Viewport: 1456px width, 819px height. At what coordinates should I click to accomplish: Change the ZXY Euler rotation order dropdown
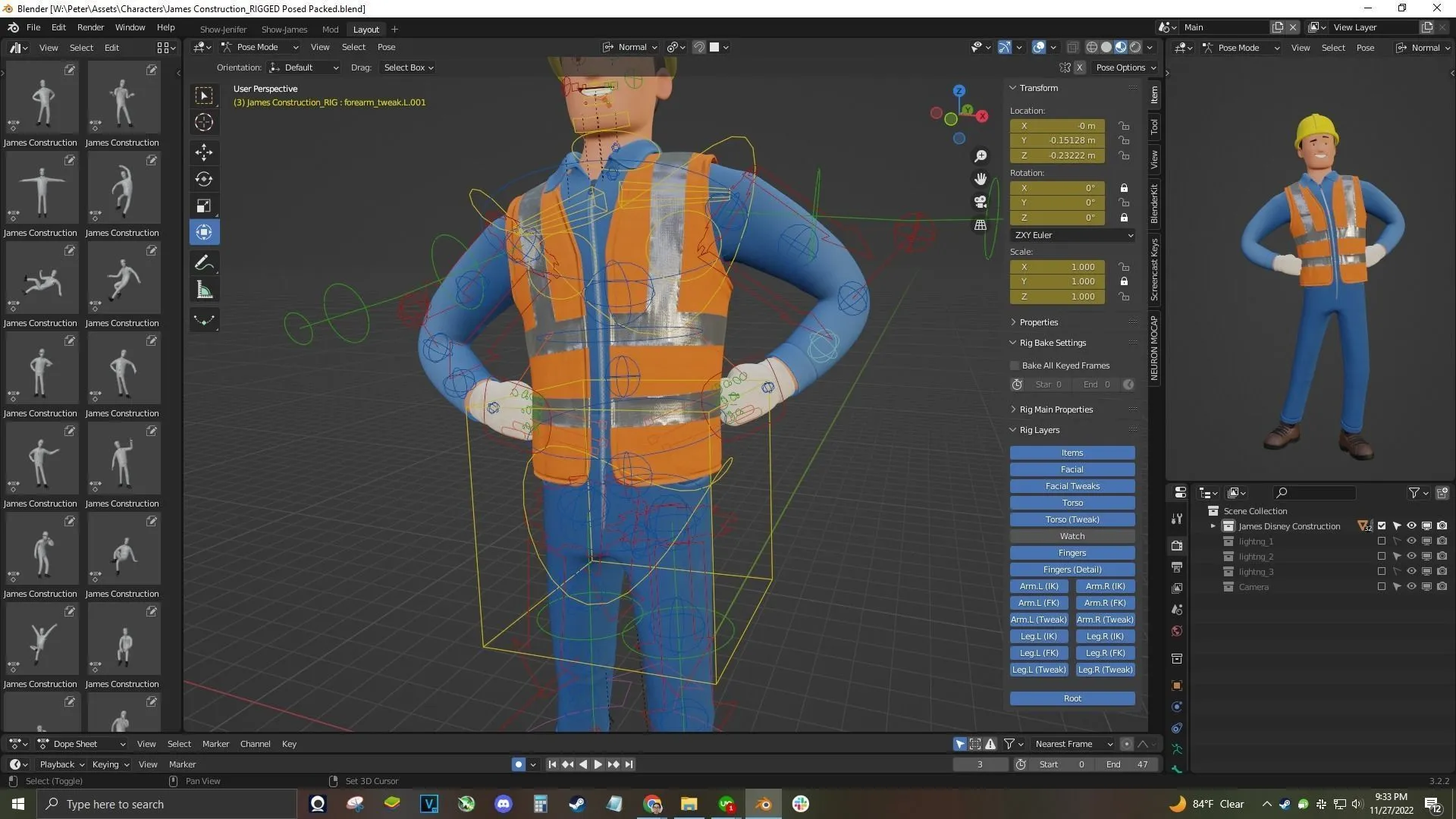tap(1072, 235)
